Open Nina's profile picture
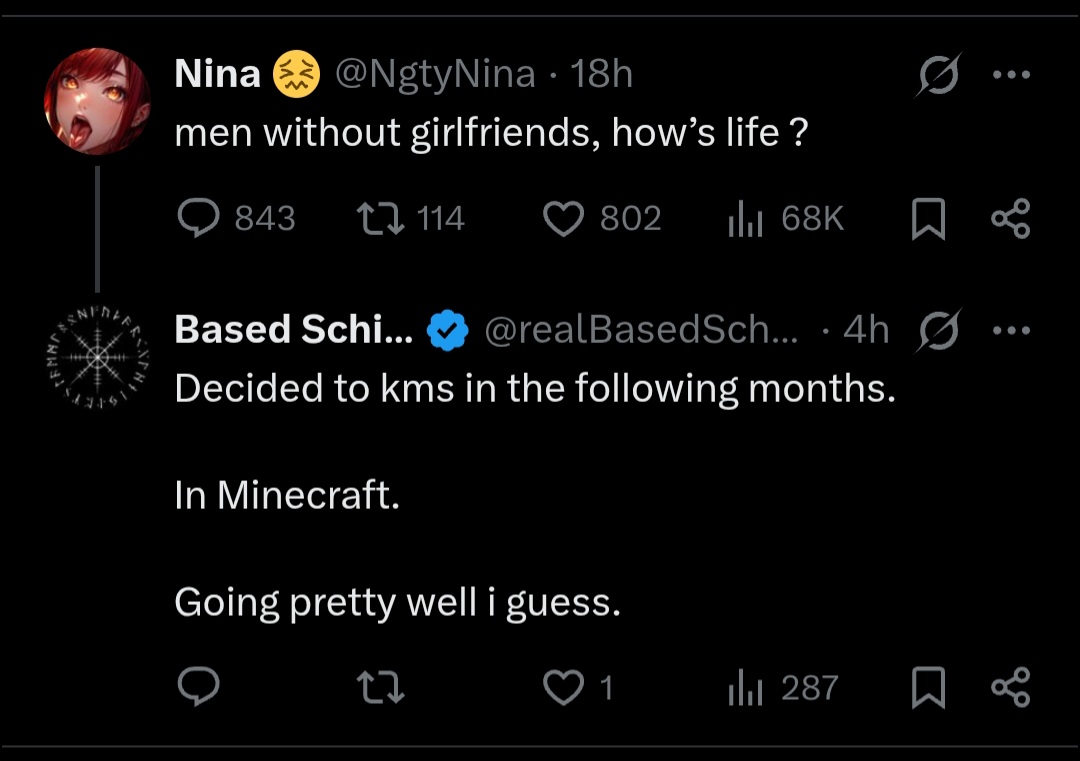 coord(96,100)
